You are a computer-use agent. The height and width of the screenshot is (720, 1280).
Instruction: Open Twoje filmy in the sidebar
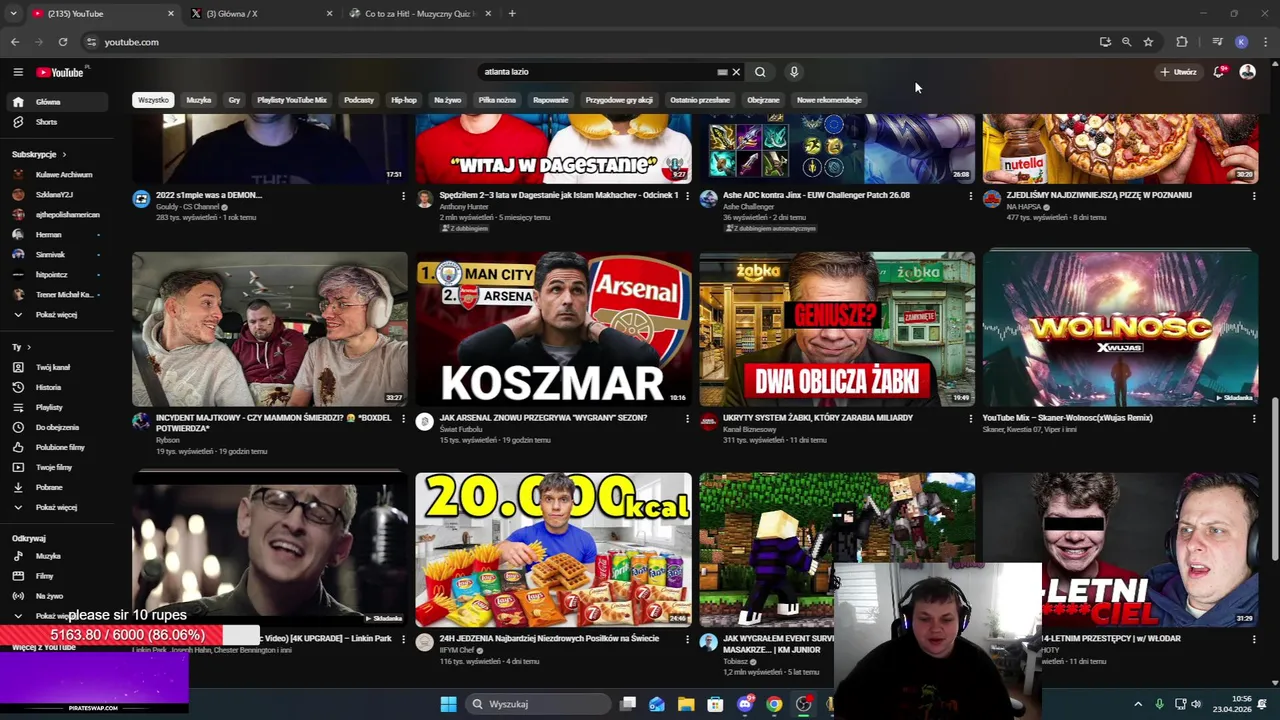click(55, 467)
